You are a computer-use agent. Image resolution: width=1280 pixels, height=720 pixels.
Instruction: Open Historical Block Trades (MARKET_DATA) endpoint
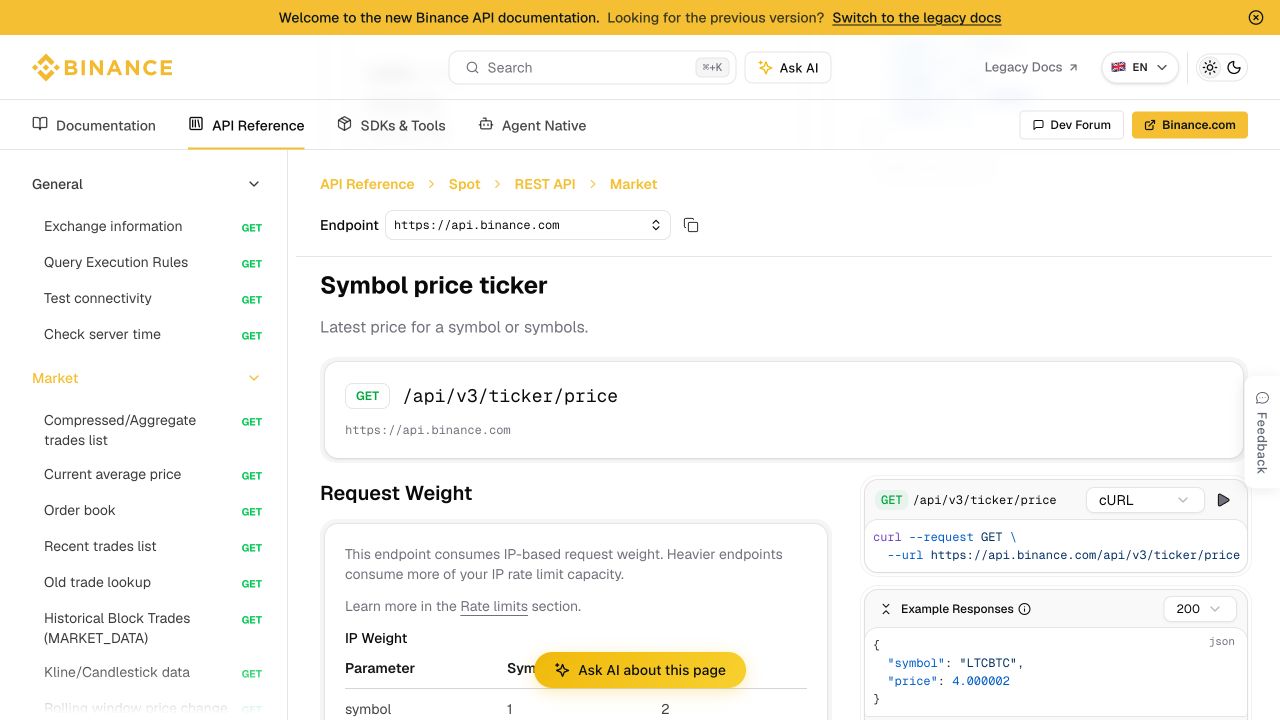(x=153, y=628)
